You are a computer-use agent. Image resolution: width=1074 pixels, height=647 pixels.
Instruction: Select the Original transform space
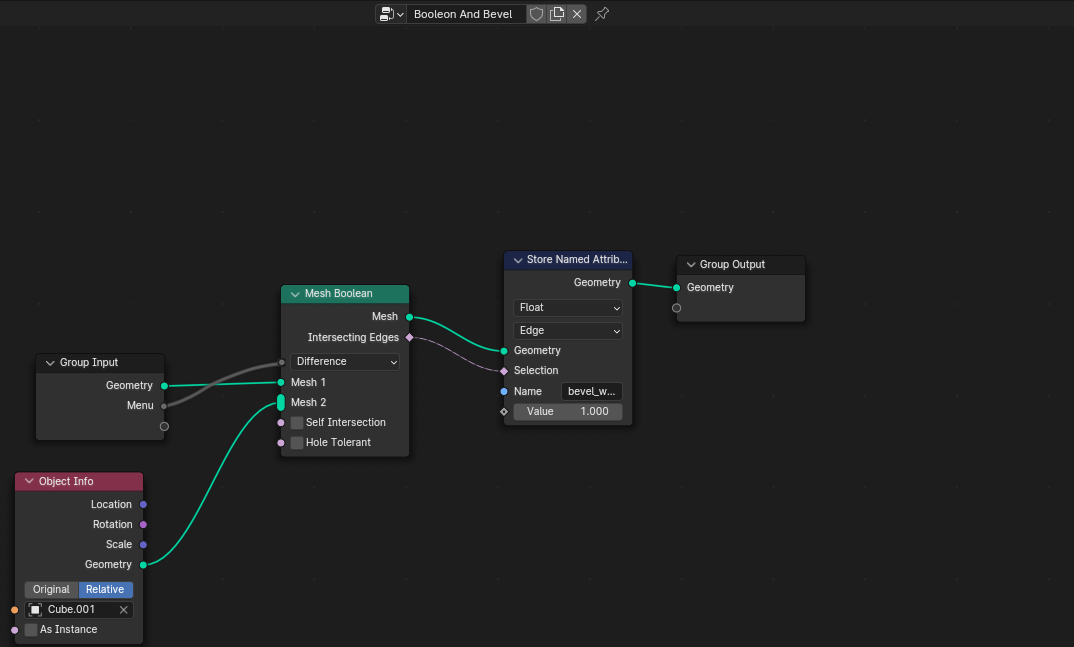(51, 589)
